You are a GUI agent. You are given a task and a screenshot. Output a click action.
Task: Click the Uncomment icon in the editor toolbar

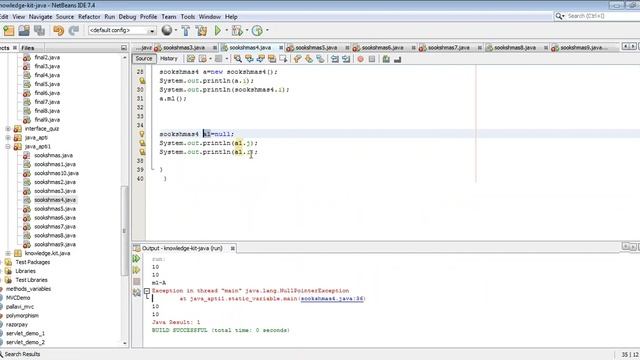[x=398, y=59]
